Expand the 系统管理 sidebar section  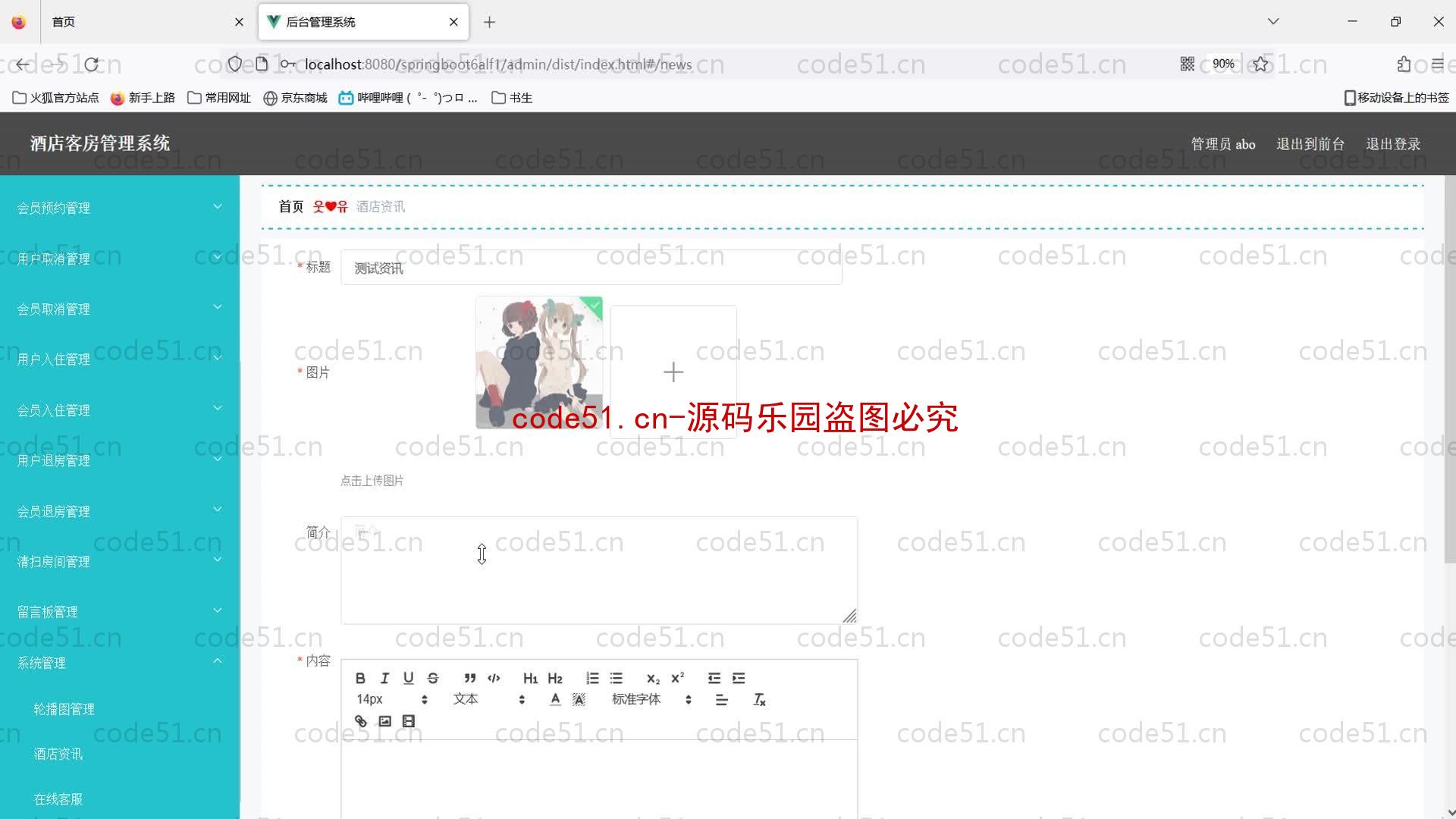pos(119,662)
